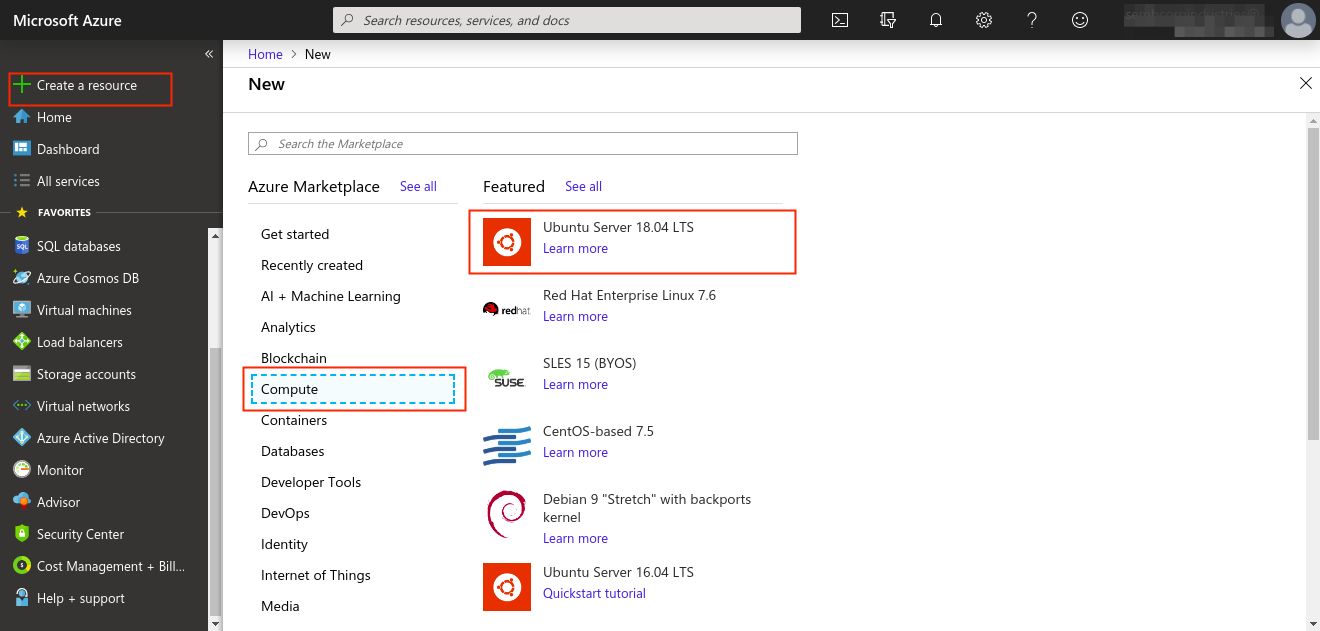Image resolution: width=1320 pixels, height=631 pixels.
Task: Select the DevOps category
Action: coord(285,513)
